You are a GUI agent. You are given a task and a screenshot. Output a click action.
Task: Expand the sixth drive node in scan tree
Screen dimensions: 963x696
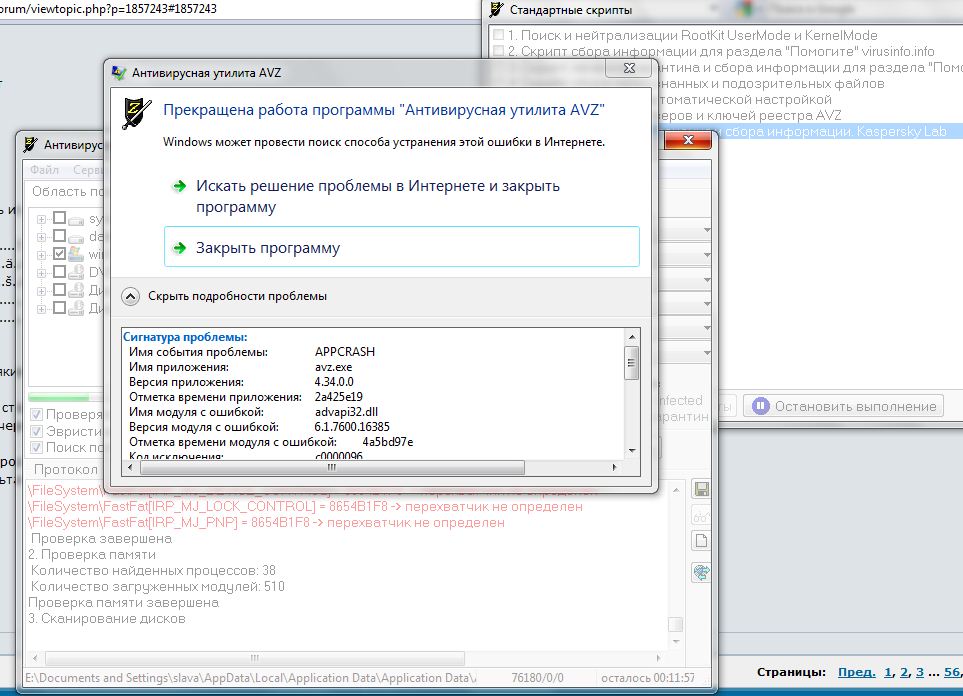tap(41, 308)
